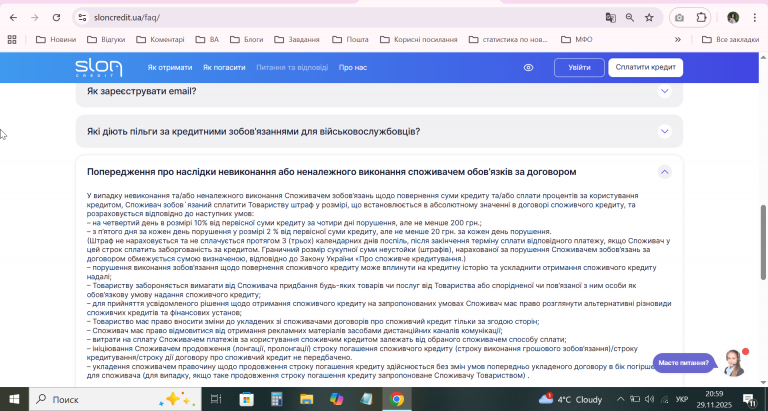Open the Завдання bookmarks folder
The width and height of the screenshot is (768, 411).
297,40
